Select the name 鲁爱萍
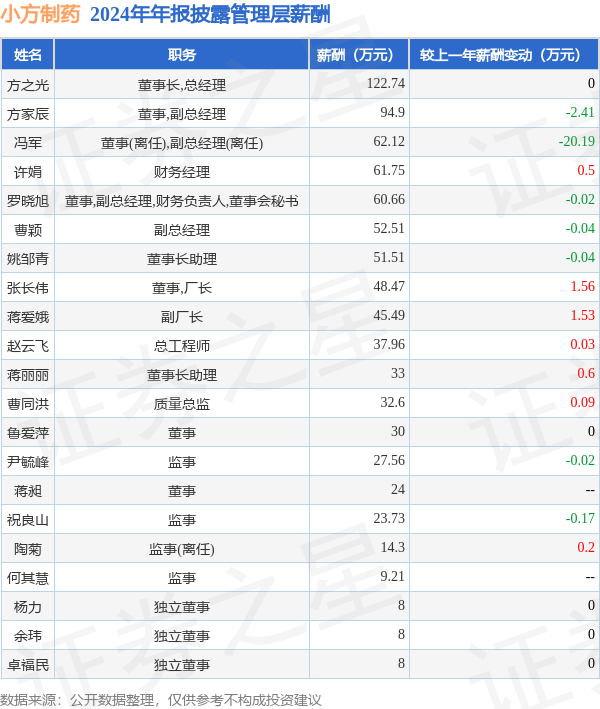The height and width of the screenshot is (709, 600). point(28,433)
